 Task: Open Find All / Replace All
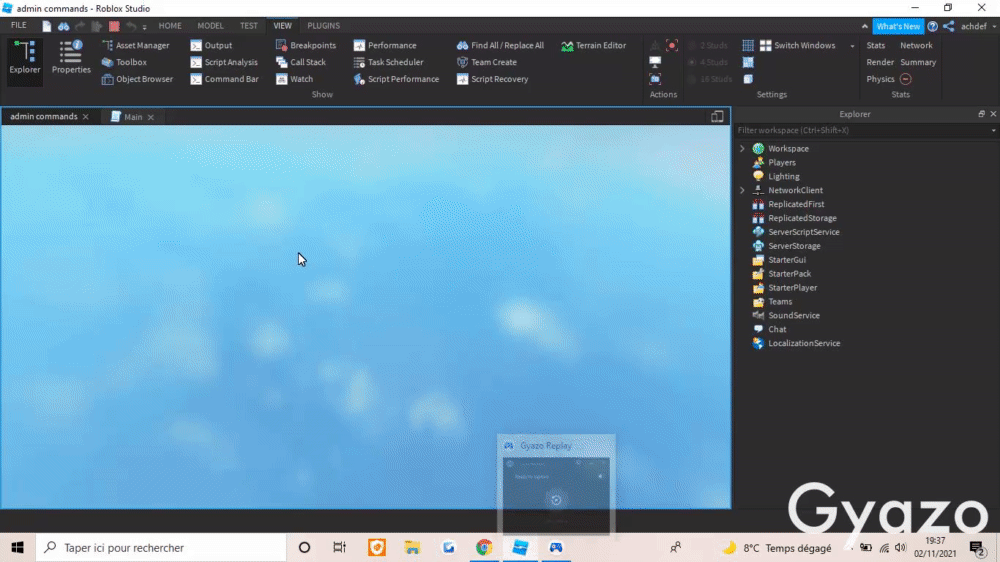(x=500, y=45)
